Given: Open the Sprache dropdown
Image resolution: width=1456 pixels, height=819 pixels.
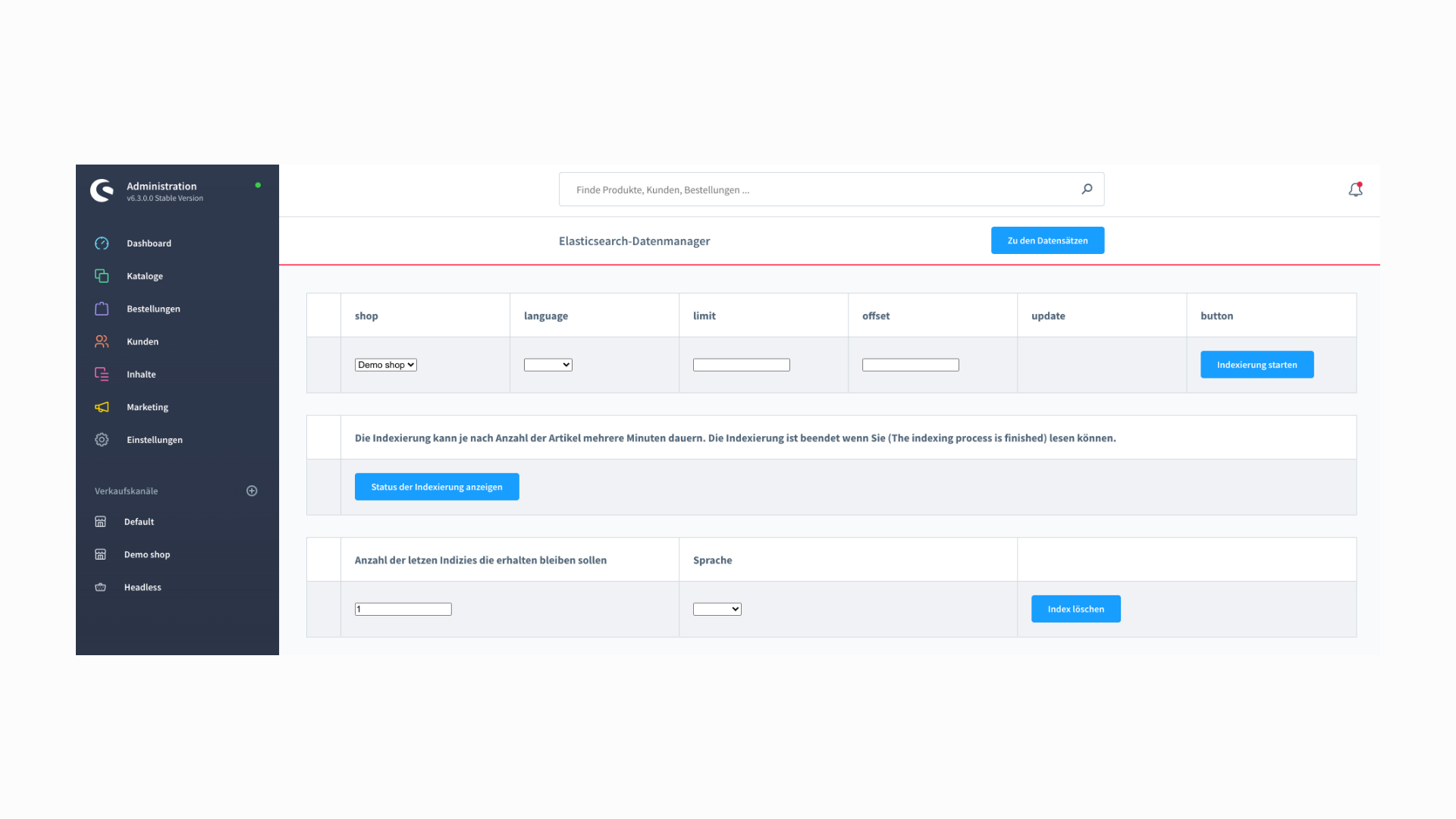Looking at the screenshot, I should click(717, 609).
